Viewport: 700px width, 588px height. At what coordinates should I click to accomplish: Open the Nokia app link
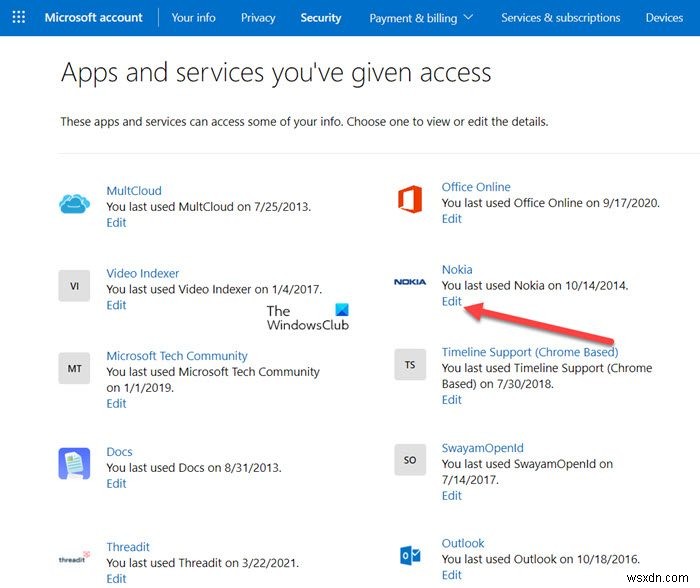pyautogui.click(x=457, y=269)
